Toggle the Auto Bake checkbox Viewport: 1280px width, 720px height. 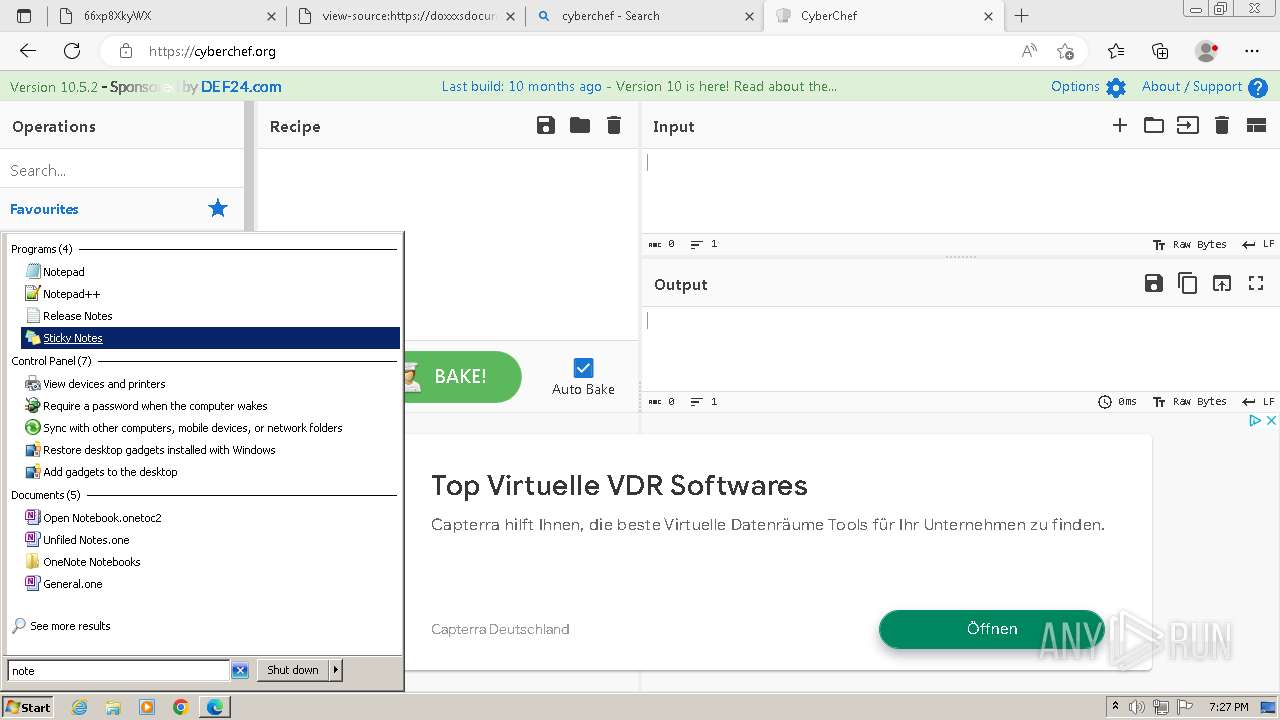584,368
